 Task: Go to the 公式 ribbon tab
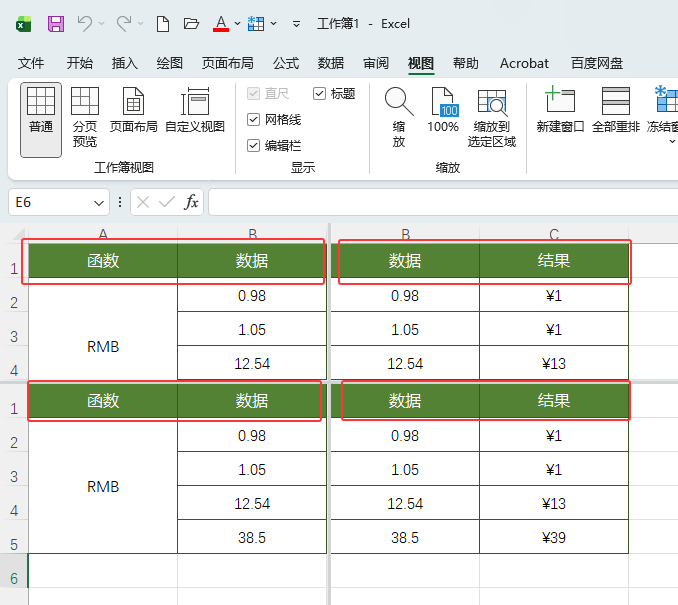(286, 64)
